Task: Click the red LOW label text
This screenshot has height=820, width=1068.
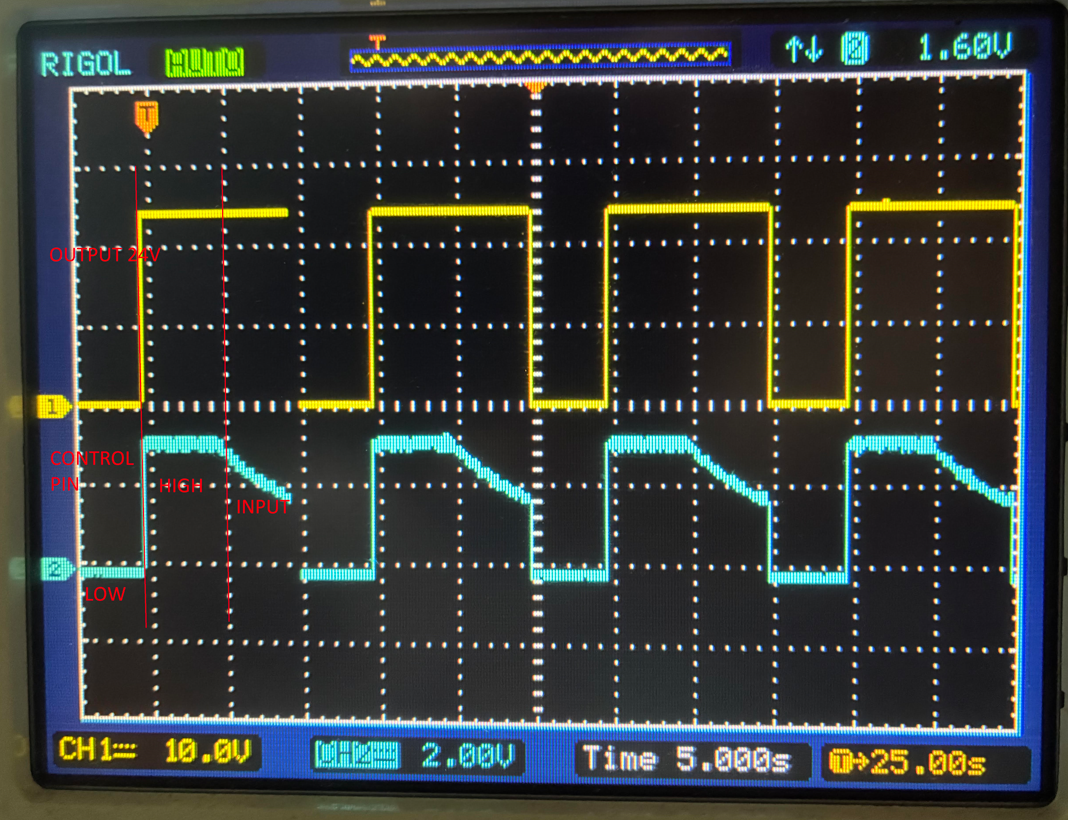Action: point(105,594)
